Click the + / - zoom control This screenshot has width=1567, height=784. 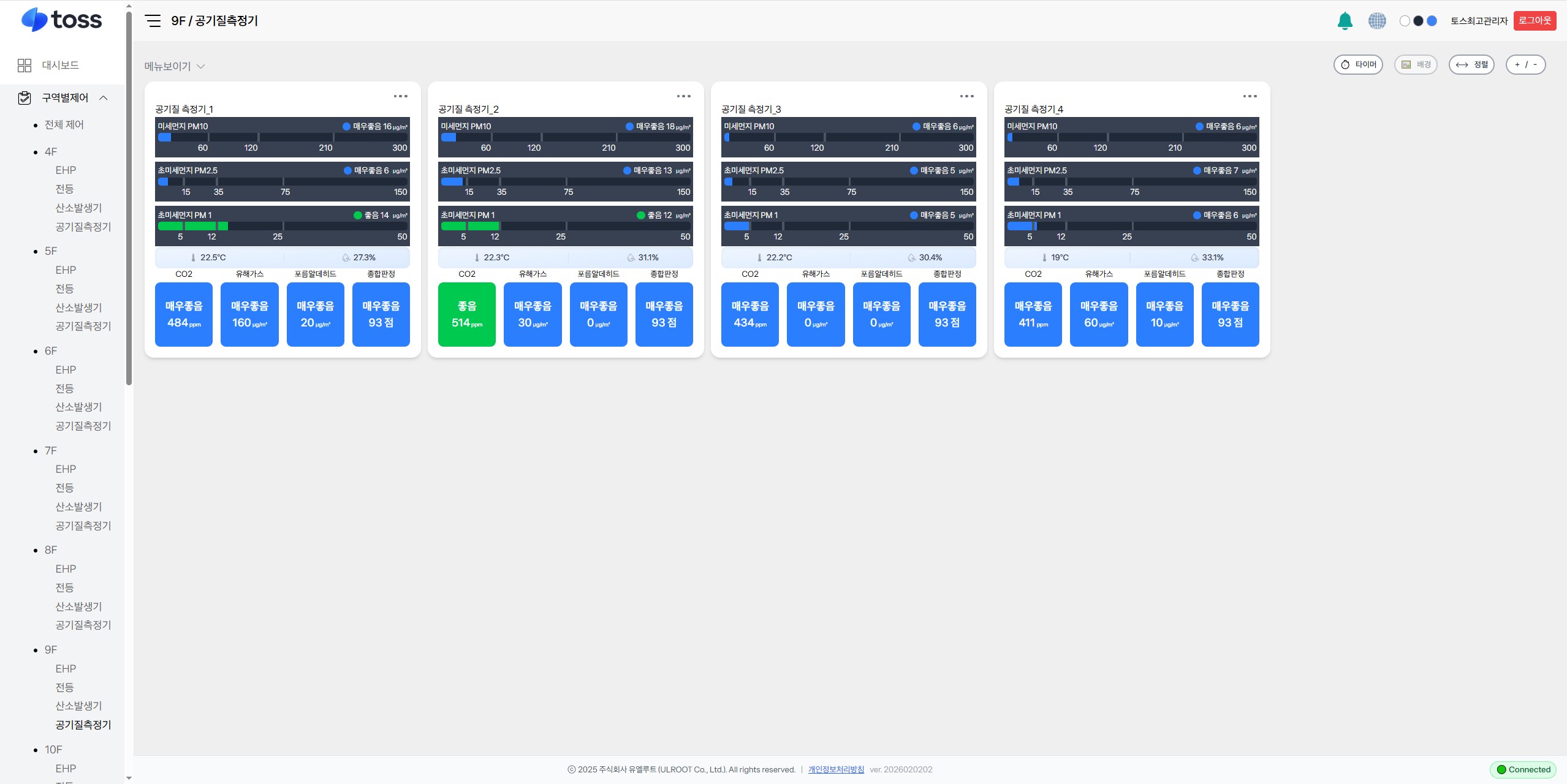pyautogui.click(x=1525, y=65)
